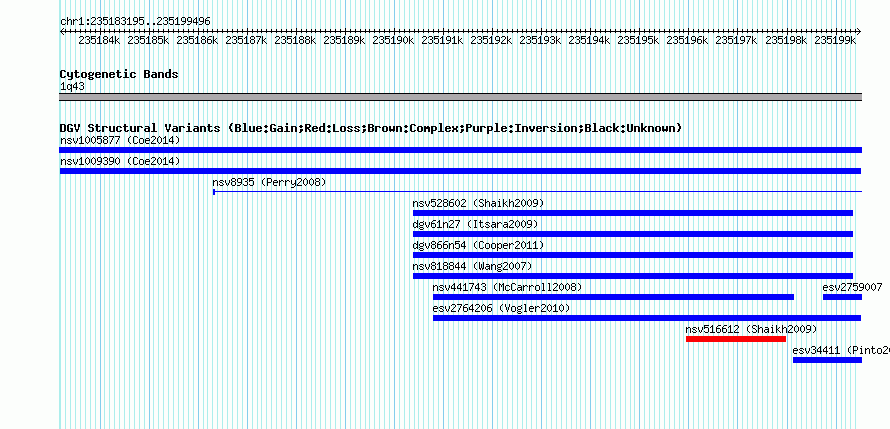The height and width of the screenshot is (429, 890).
Task: Open the esv34411 (Pinto) variant label
Action: (x=841, y=350)
